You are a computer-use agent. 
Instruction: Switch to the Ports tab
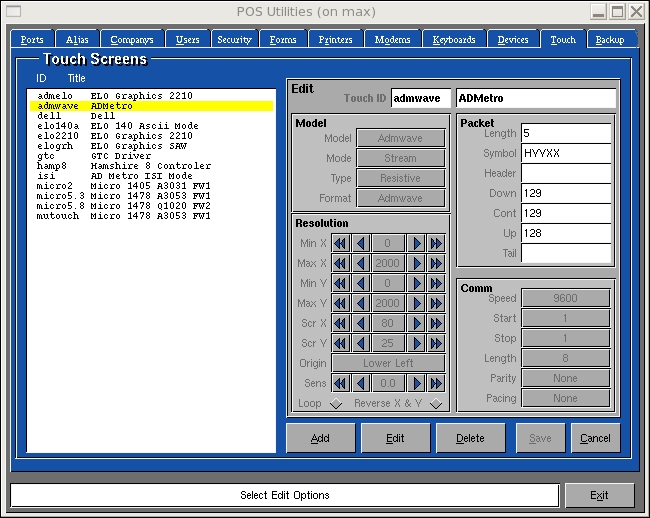pos(32,39)
